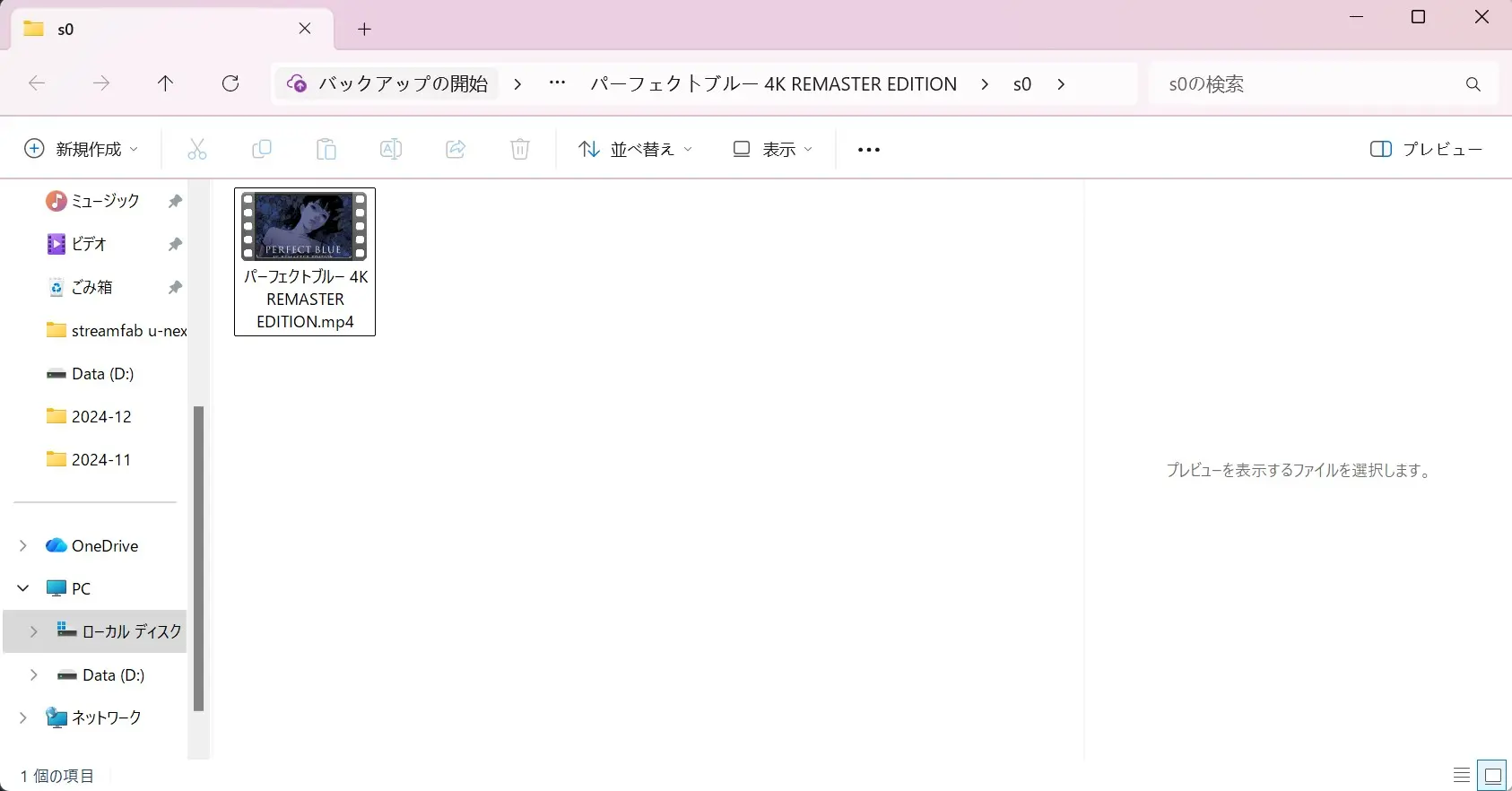Go up one folder level

point(166,83)
